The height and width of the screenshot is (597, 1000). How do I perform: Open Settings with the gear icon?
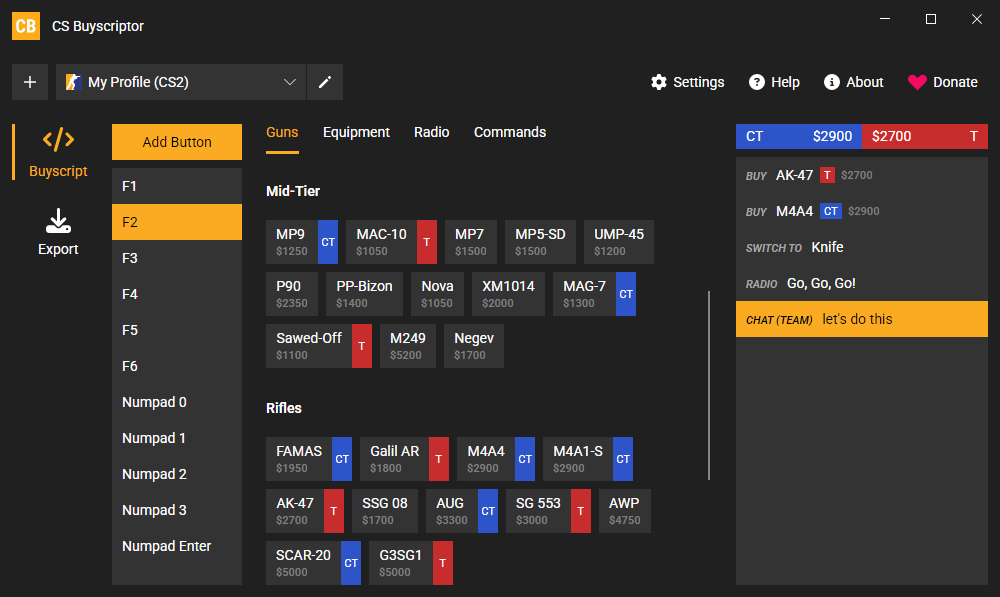688,82
